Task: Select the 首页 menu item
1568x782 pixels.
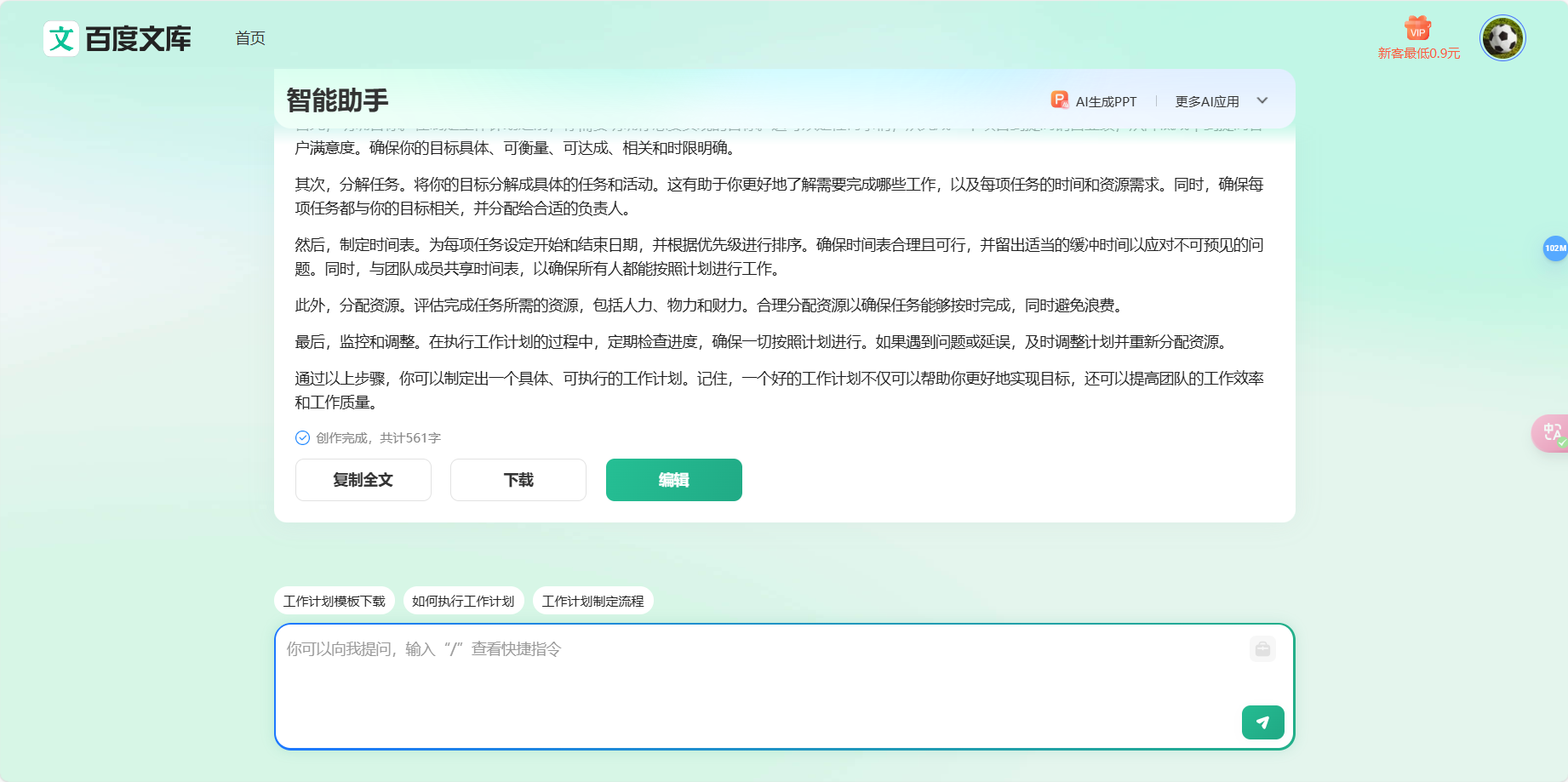Action: 249,37
